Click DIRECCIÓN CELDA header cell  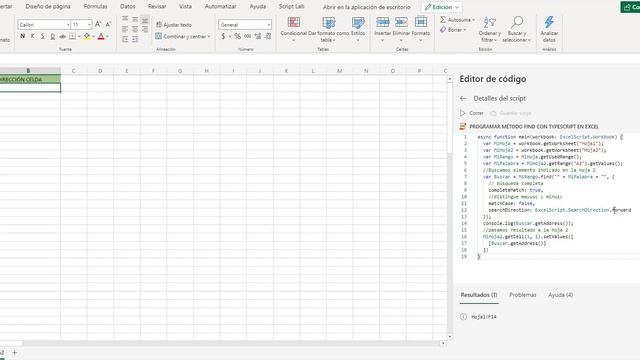pyautogui.click(x=30, y=79)
